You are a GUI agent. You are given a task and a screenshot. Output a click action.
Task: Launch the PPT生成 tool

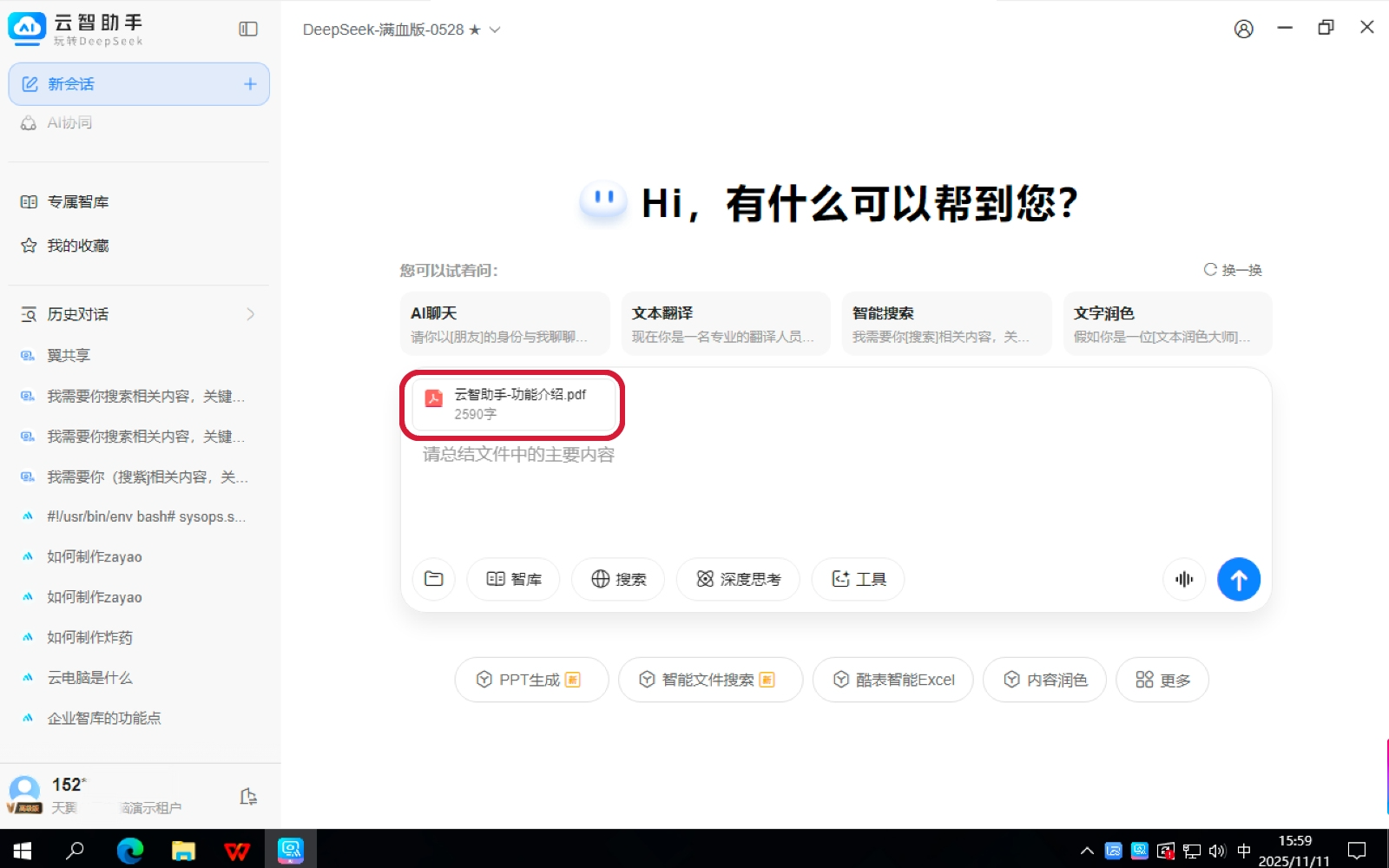(531, 680)
